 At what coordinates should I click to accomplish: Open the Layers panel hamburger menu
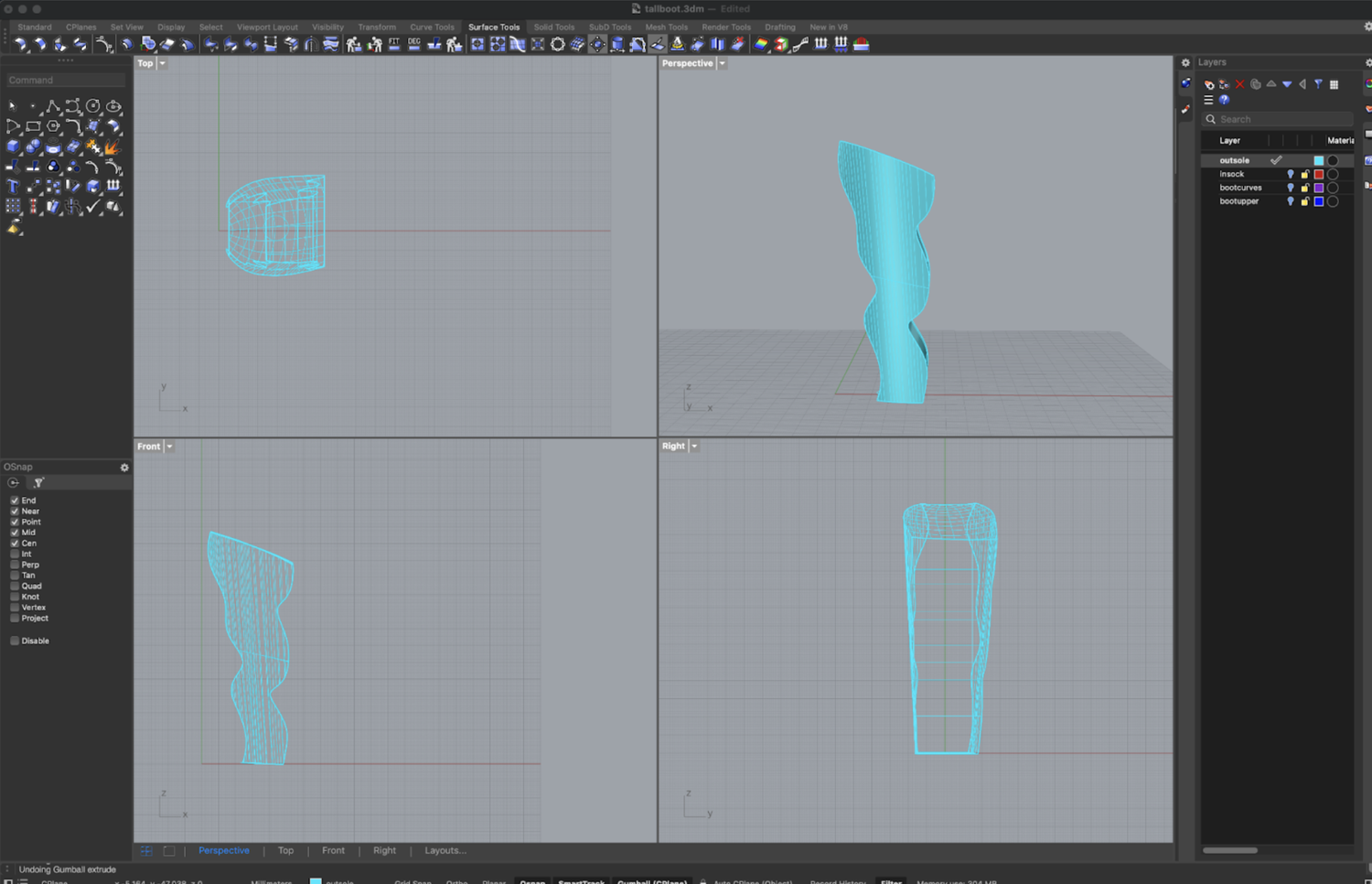[x=1208, y=100]
